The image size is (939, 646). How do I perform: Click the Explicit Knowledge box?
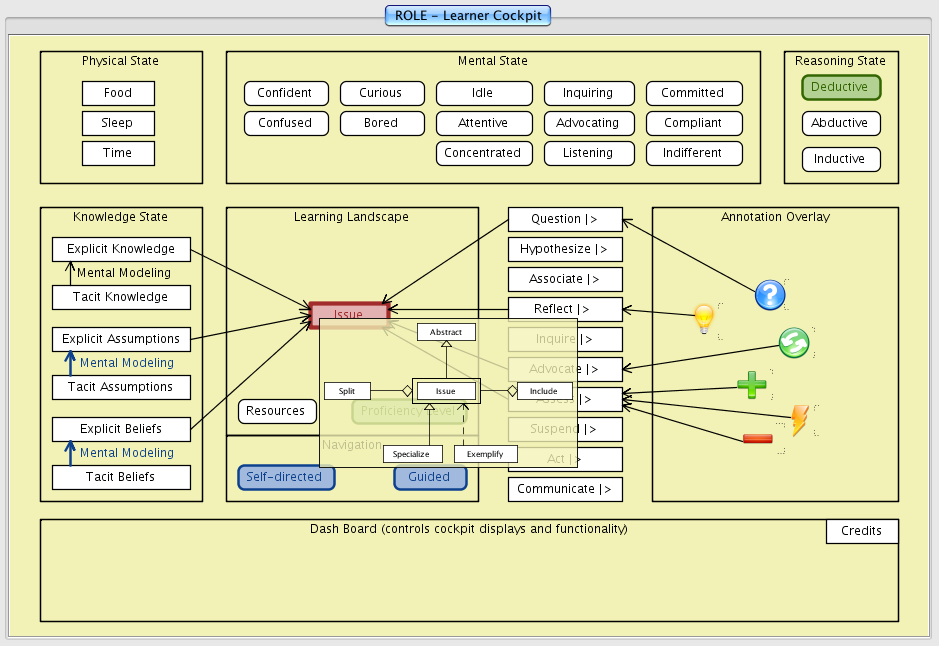[121, 249]
